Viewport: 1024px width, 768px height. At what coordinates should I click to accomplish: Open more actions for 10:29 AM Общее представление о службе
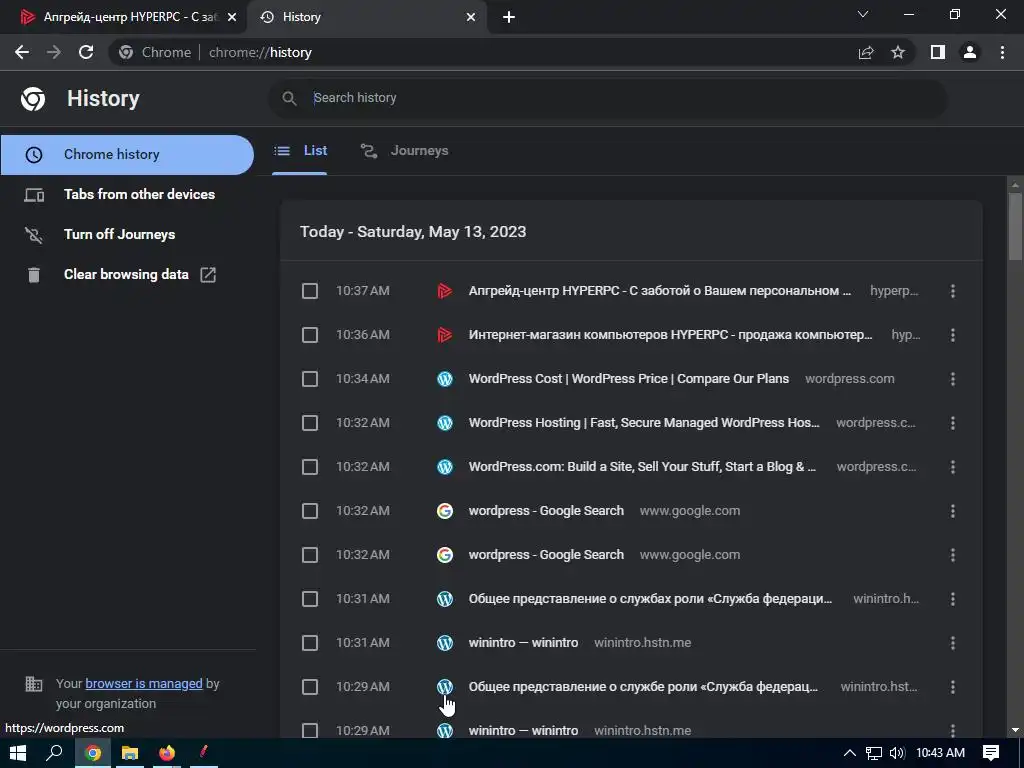click(x=953, y=687)
